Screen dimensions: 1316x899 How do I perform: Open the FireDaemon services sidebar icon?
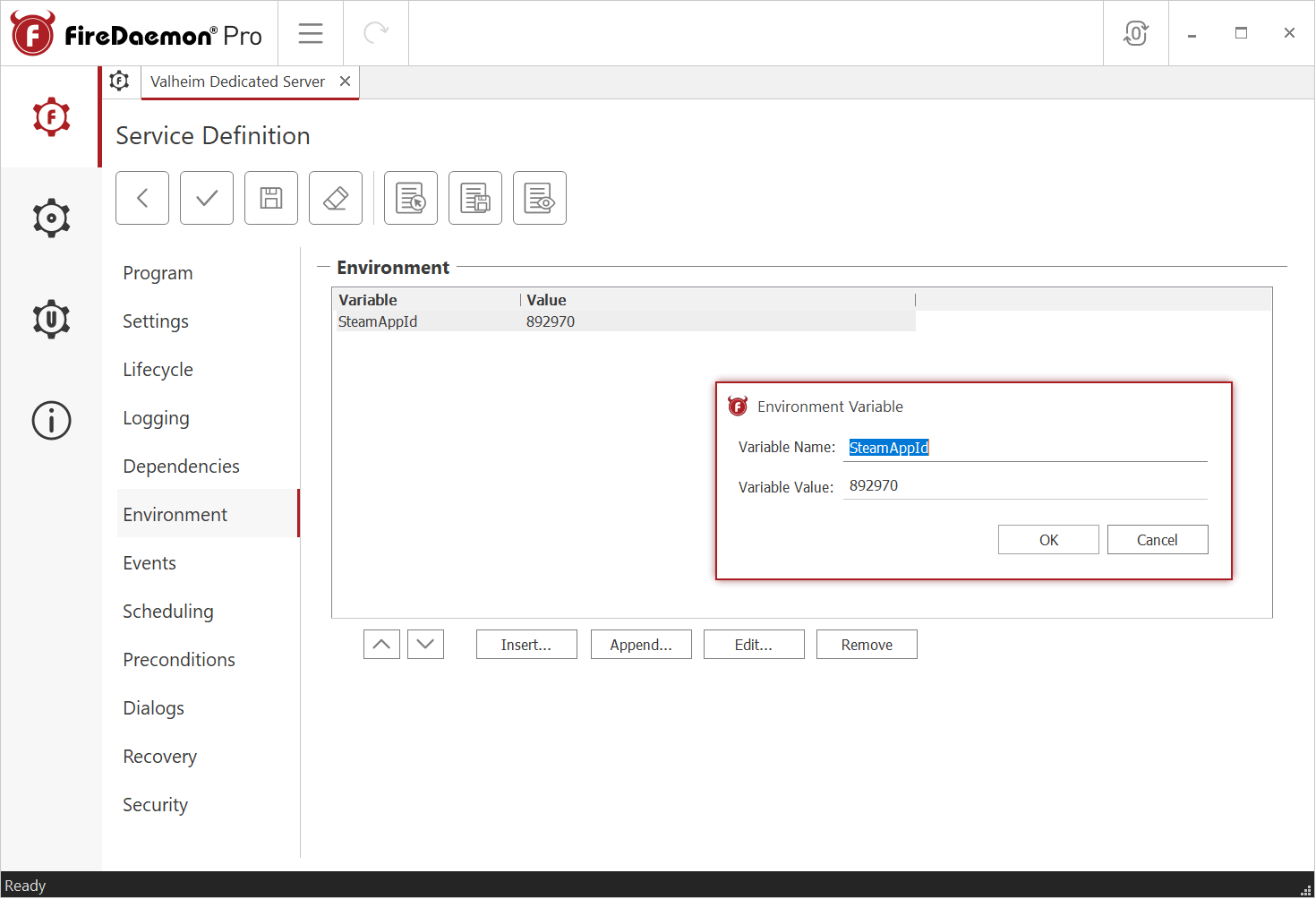[51, 116]
